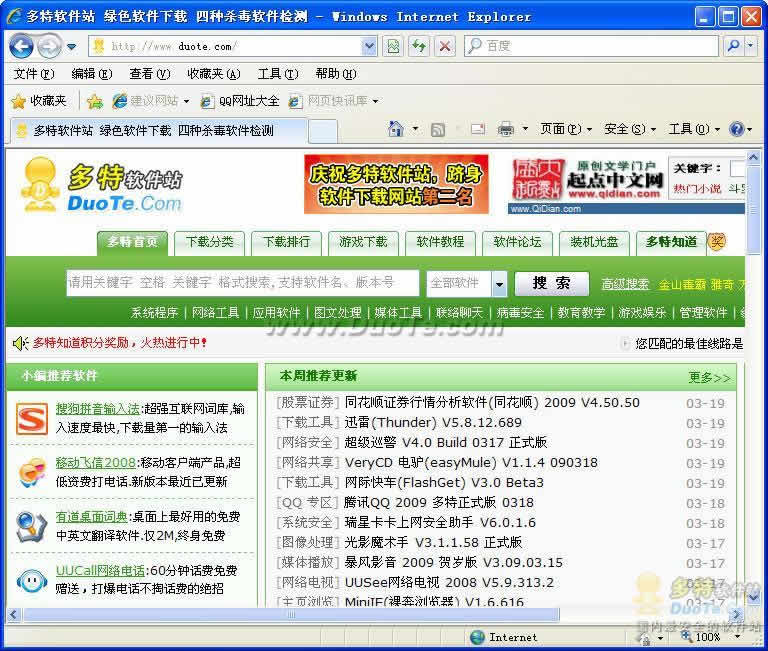Click the printer icon

coord(506,129)
